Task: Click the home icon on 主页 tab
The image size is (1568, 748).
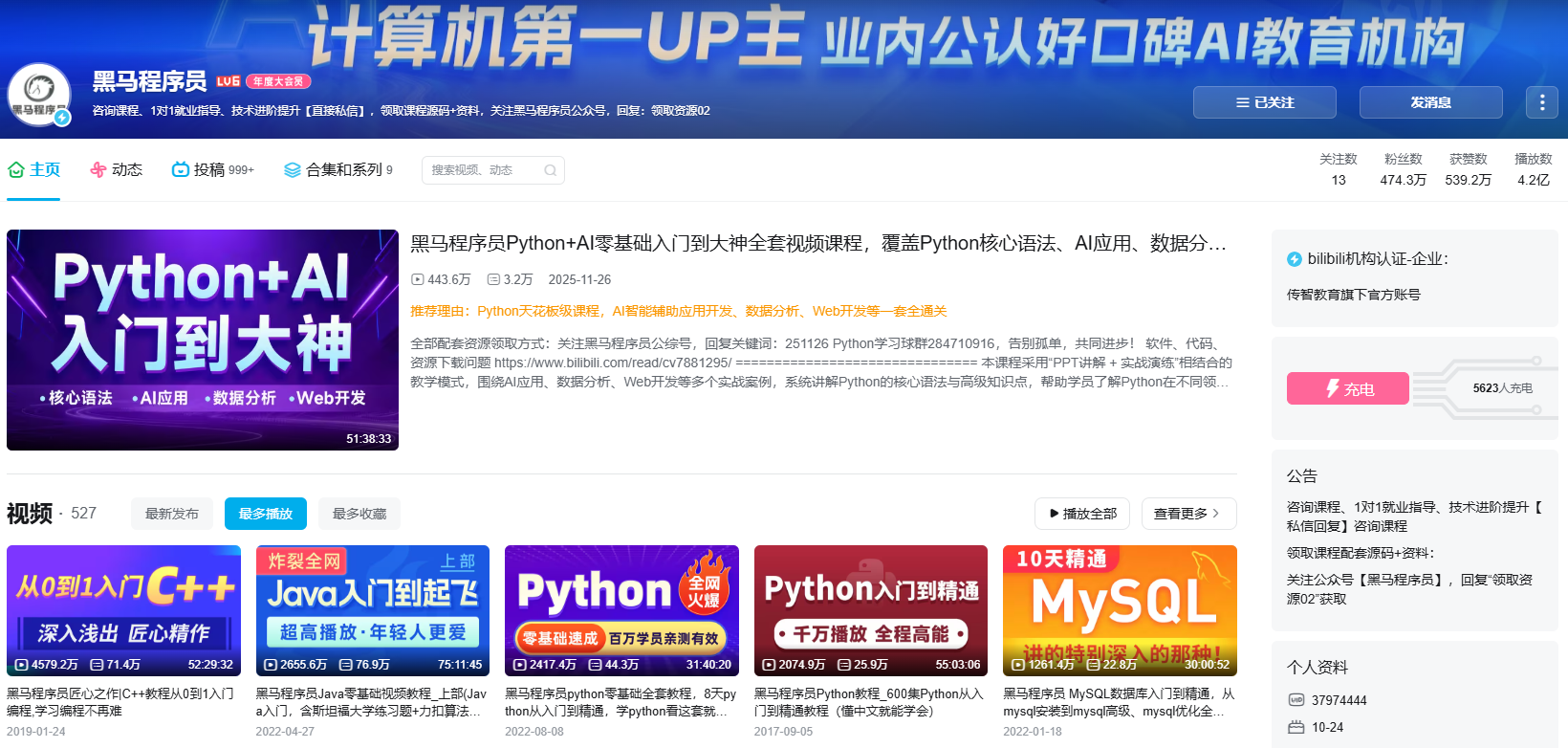Action: point(16,169)
